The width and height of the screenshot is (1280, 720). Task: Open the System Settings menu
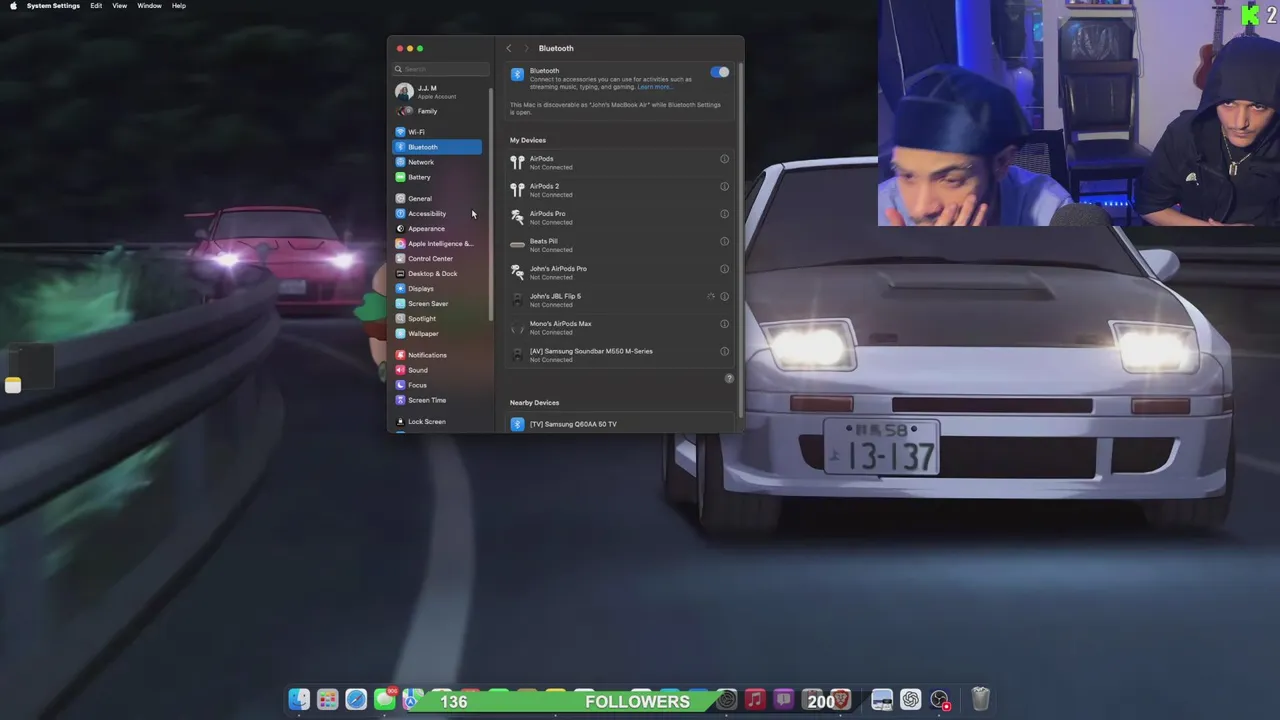coord(53,6)
